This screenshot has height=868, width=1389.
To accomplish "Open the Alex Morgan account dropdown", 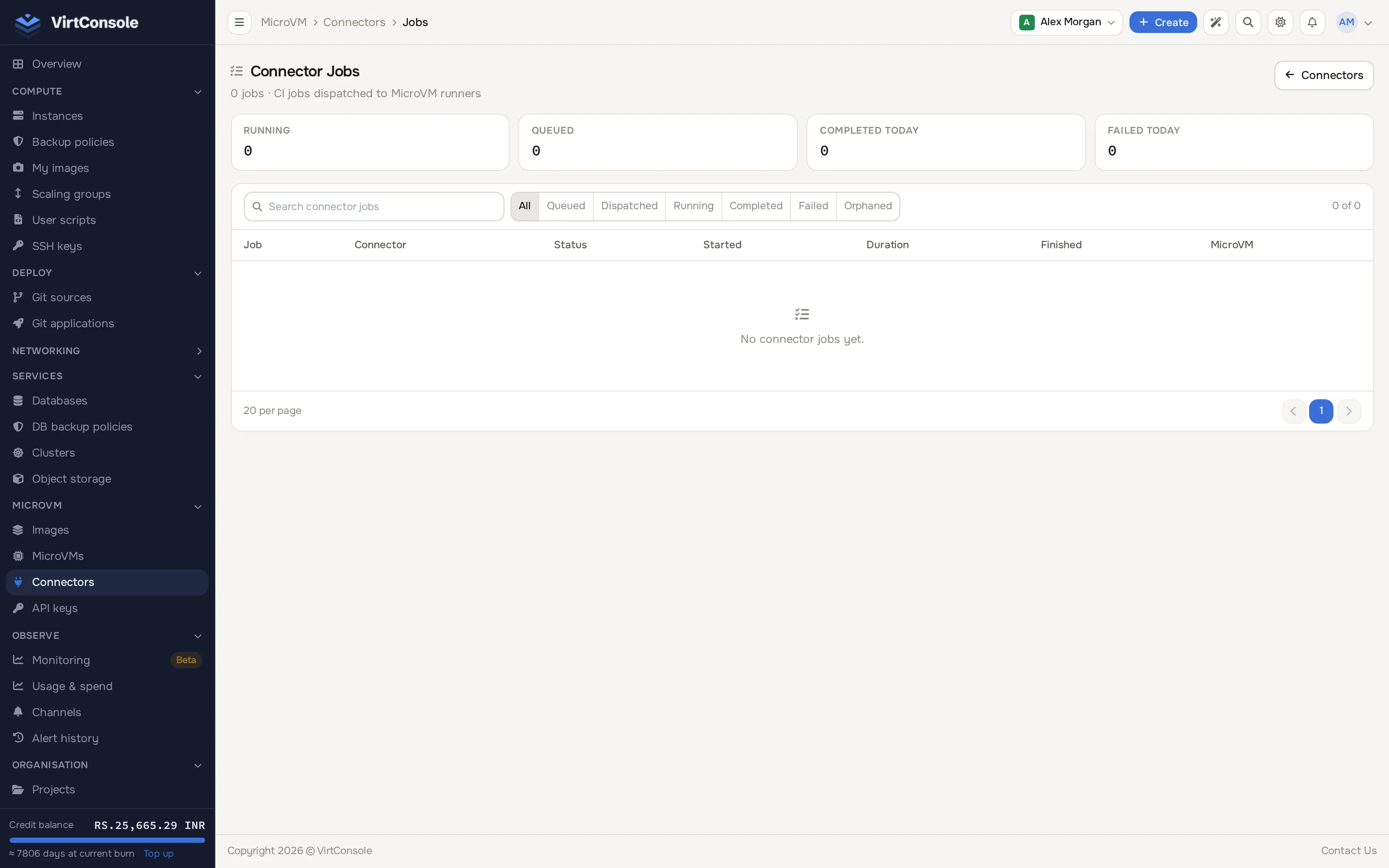I will (x=1066, y=23).
